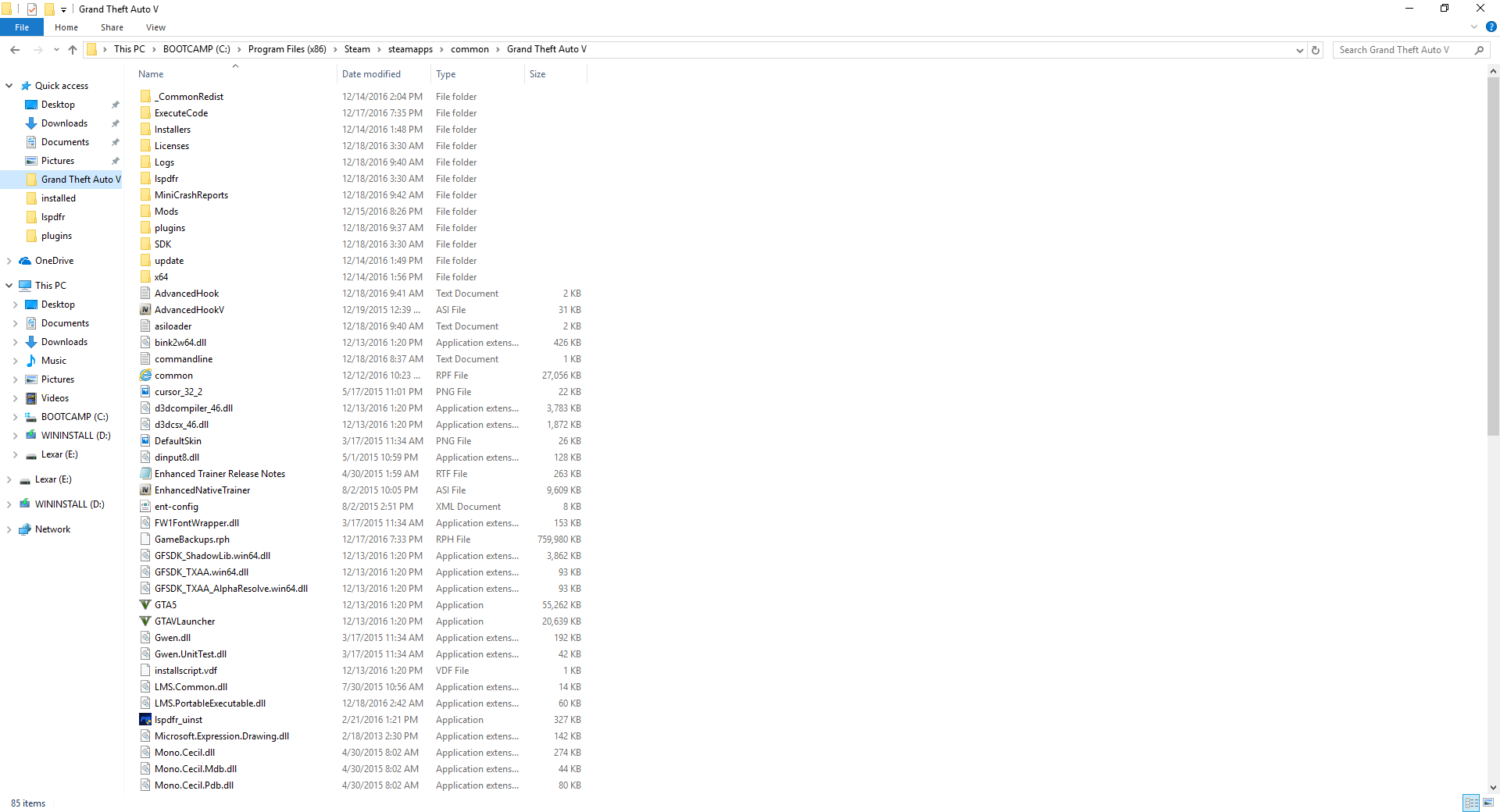The height and width of the screenshot is (812, 1500).
Task: Click the _CommonRedist folder icon
Action: [145, 97]
